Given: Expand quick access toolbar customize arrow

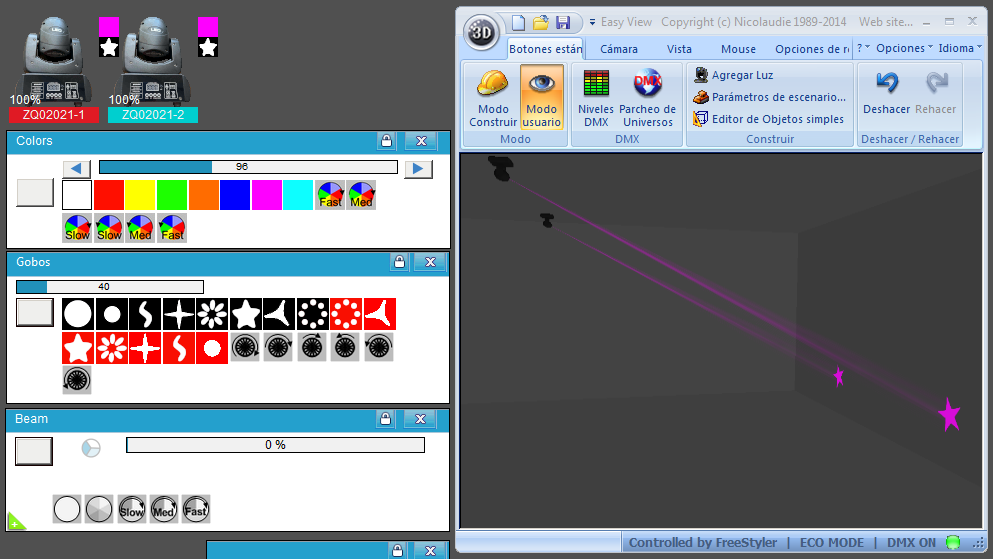Looking at the screenshot, I should pos(592,22).
